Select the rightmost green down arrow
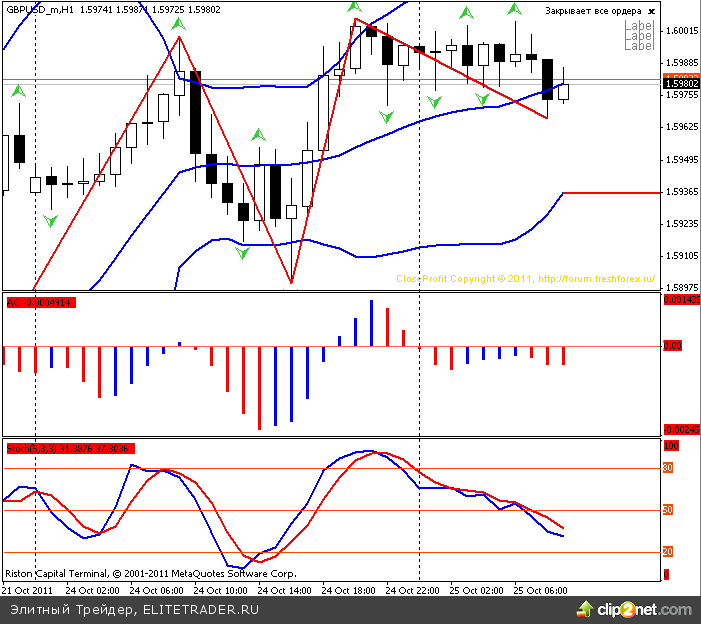The height and width of the screenshot is (624, 701). coord(482,98)
